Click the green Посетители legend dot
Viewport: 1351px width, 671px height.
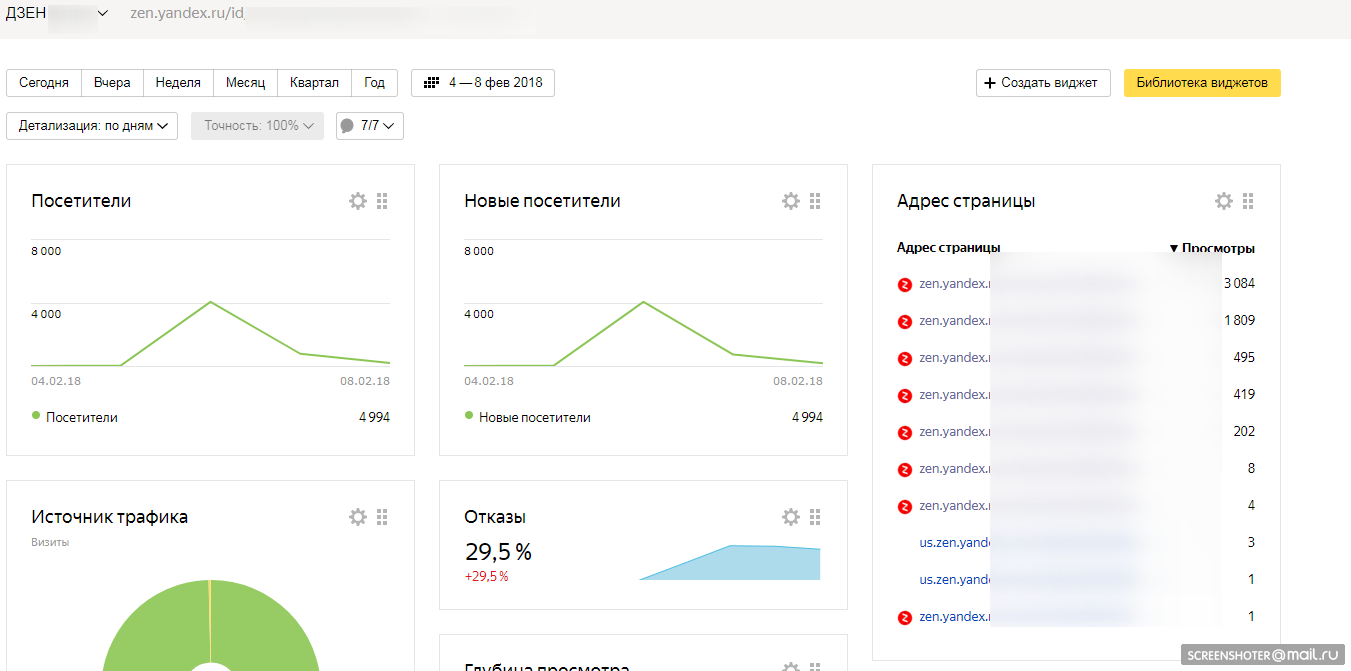36,416
